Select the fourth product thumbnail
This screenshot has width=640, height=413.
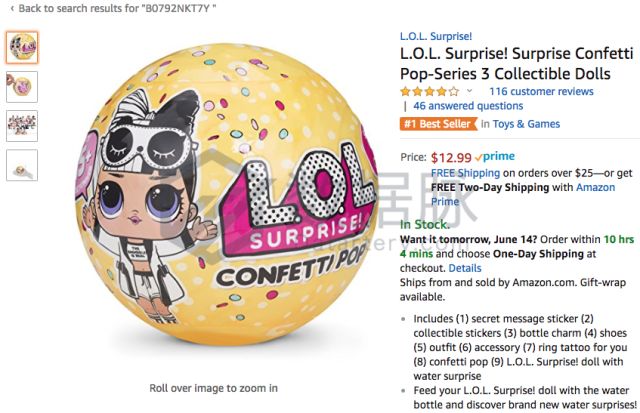click(x=22, y=165)
